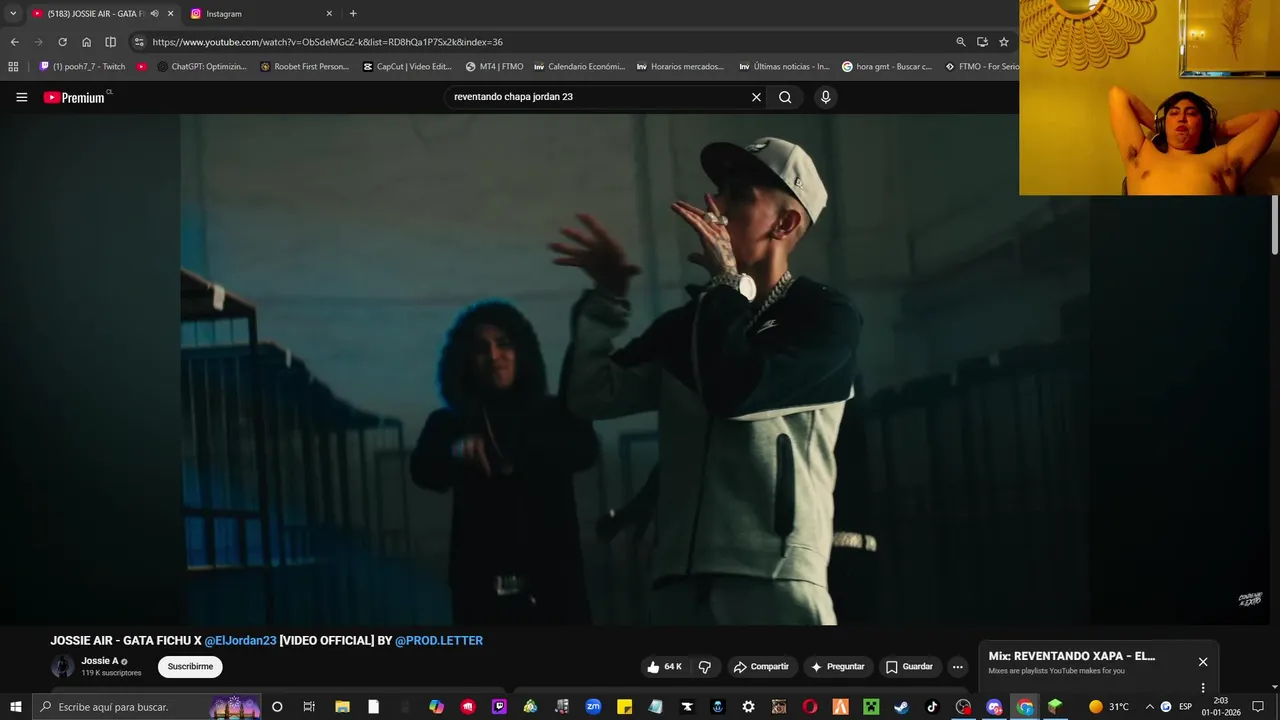Close the Instagram browser tab

(329, 14)
